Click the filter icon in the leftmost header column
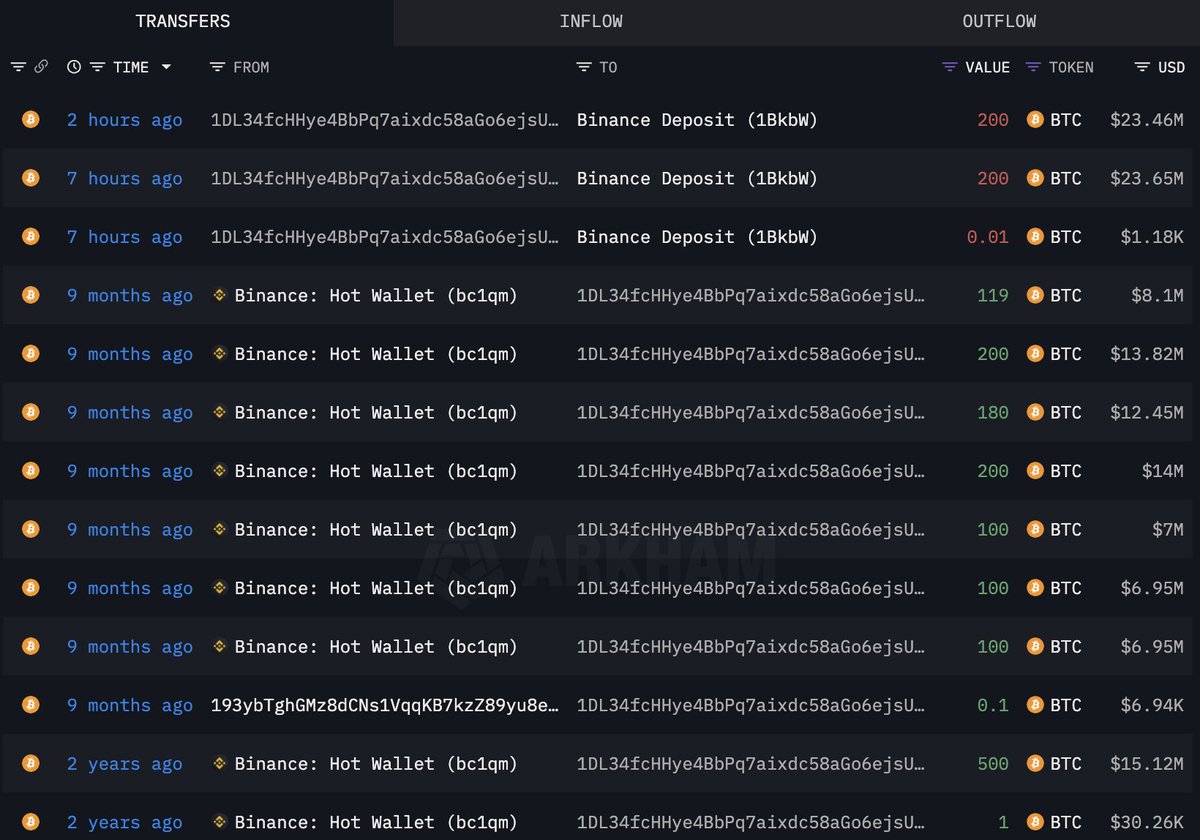 tap(18, 67)
